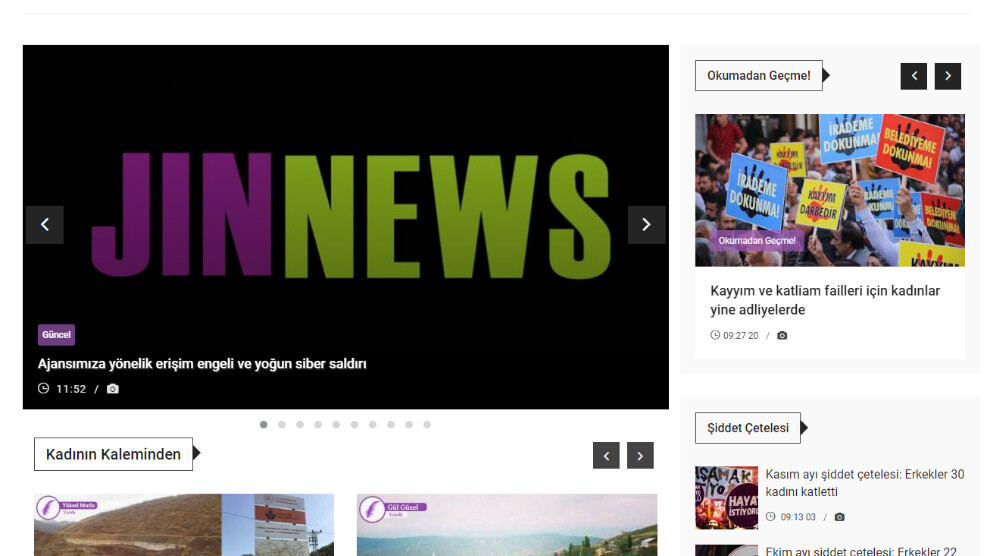The image size is (990, 556).
Task: Open the Okumadan Geçme! section heading
Action: [x=759, y=76]
